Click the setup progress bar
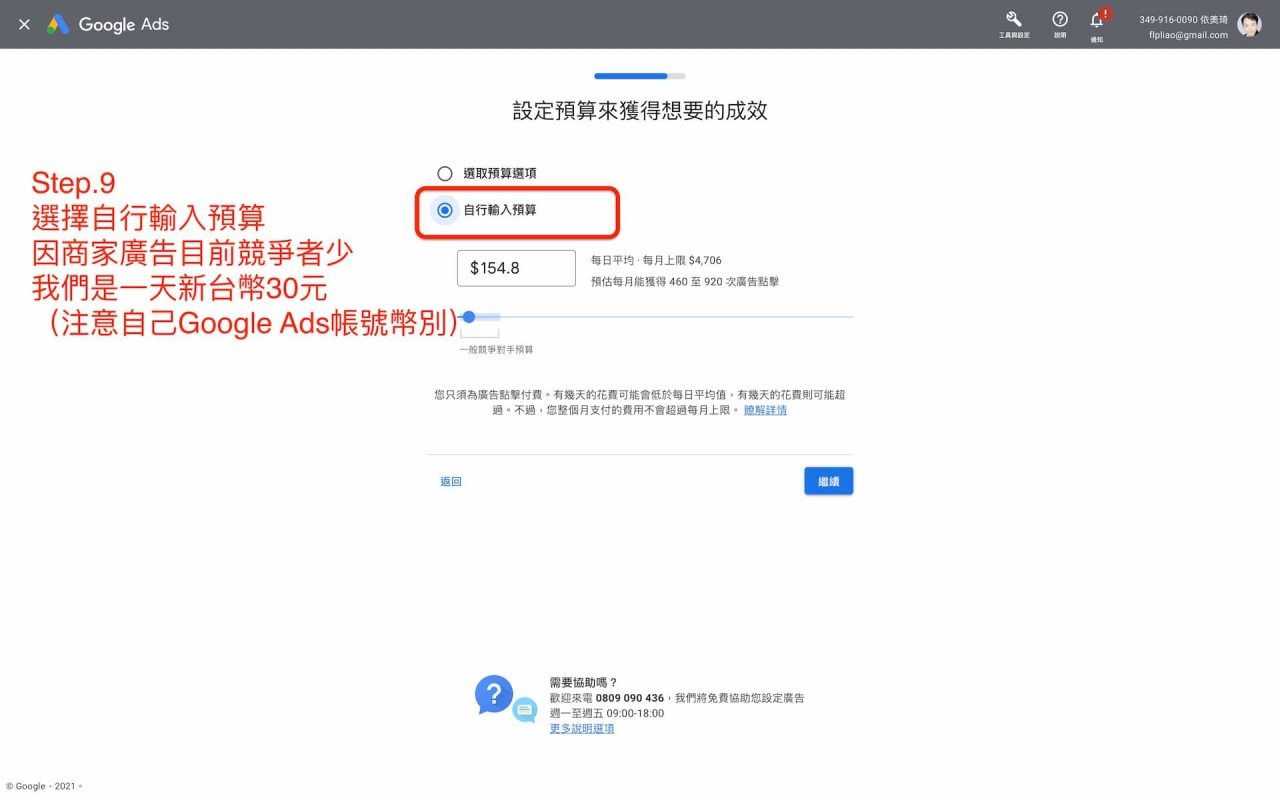The height and width of the screenshot is (800, 1280). [640, 76]
